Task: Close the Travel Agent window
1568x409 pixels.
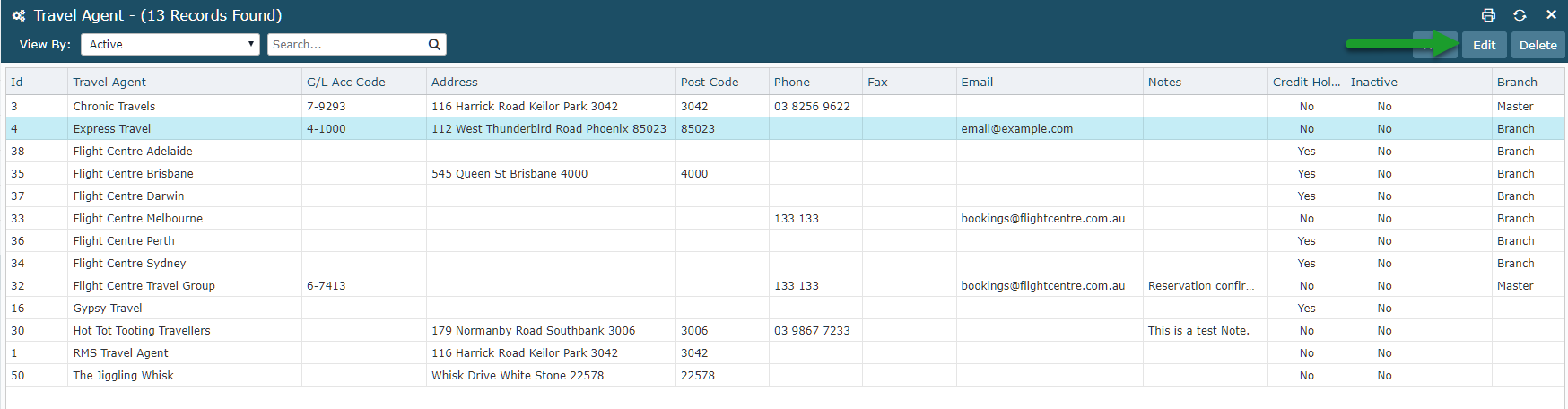Action: click(x=1551, y=15)
